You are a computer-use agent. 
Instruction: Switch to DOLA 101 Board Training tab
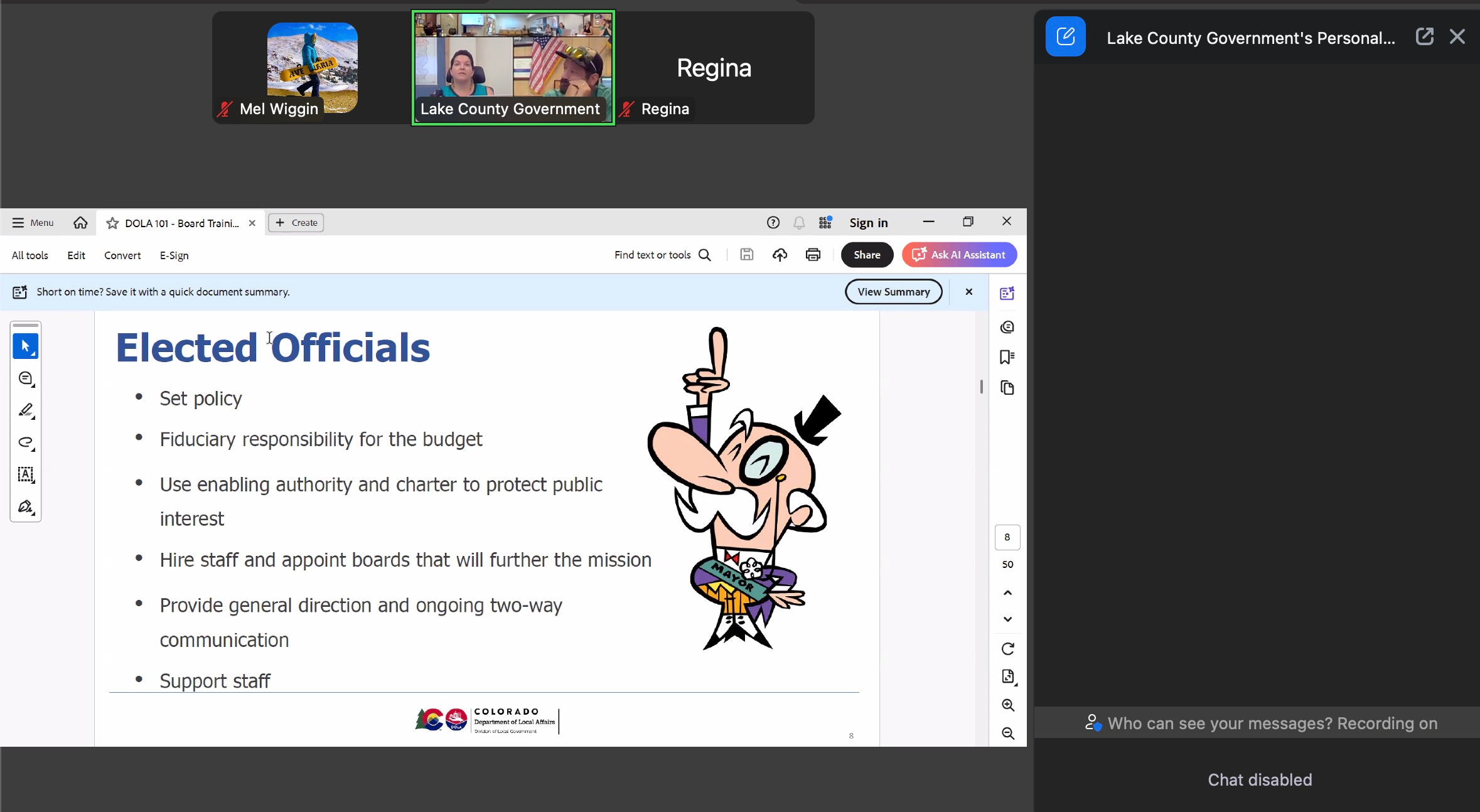tap(181, 223)
